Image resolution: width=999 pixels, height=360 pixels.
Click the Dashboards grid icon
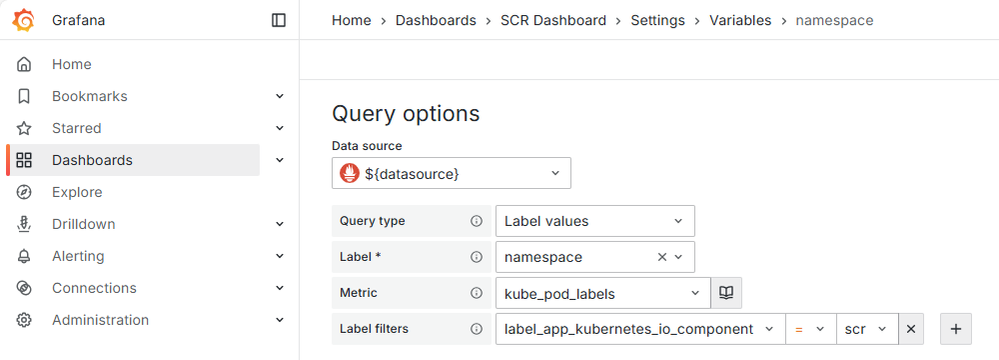pos(24,160)
